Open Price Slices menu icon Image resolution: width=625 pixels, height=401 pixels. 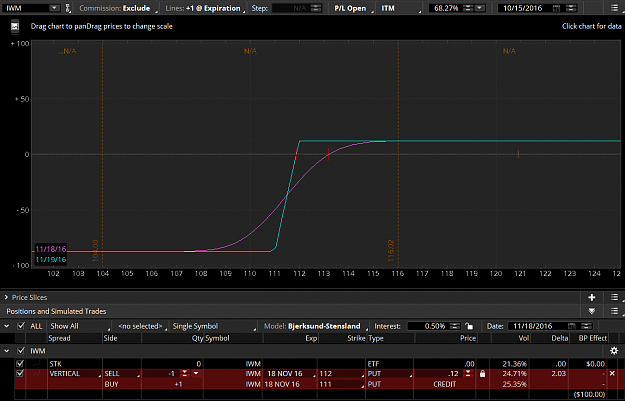click(614, 297)
